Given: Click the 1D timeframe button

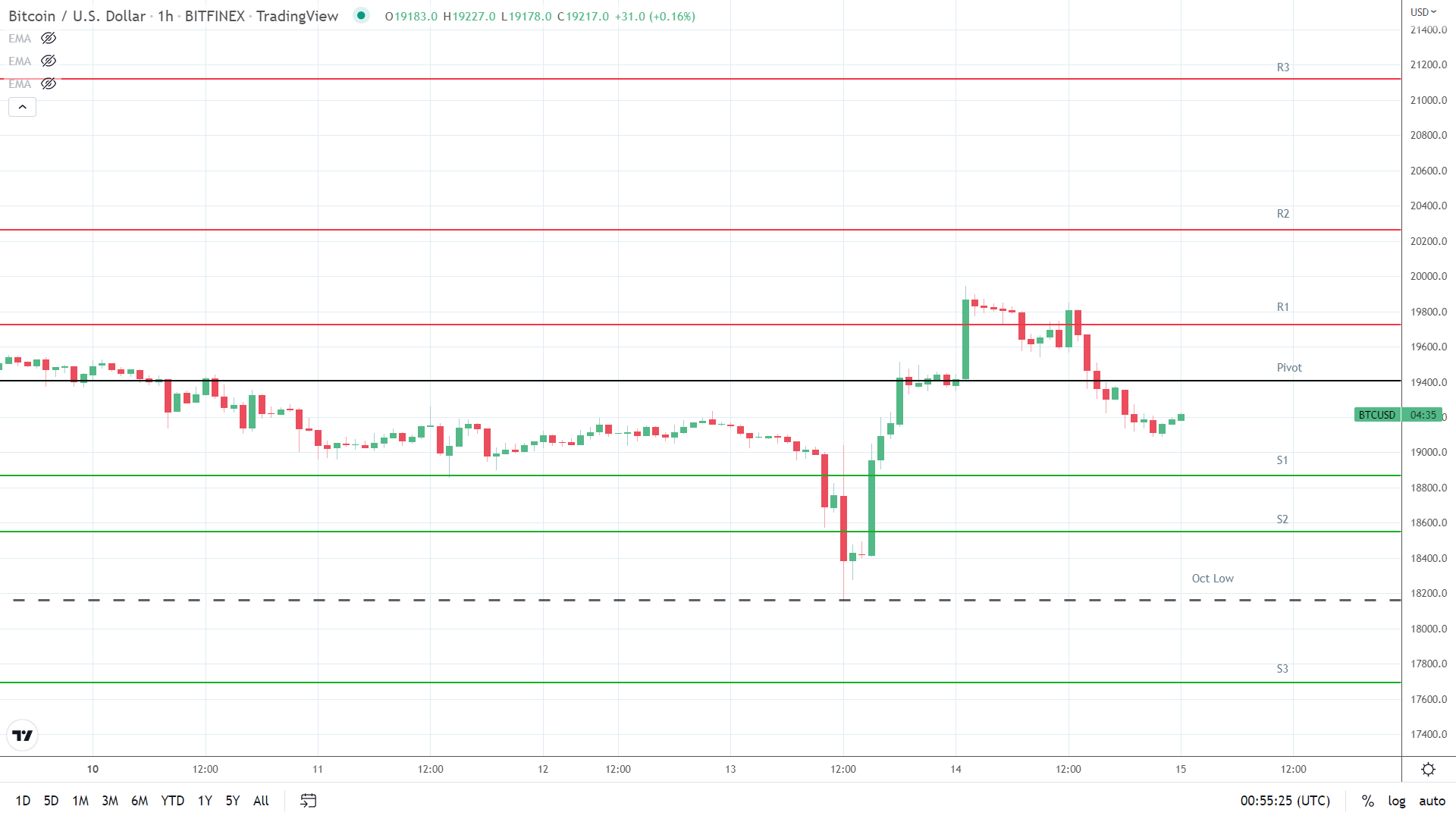Looking at the screenshot, I should point(22,800).
